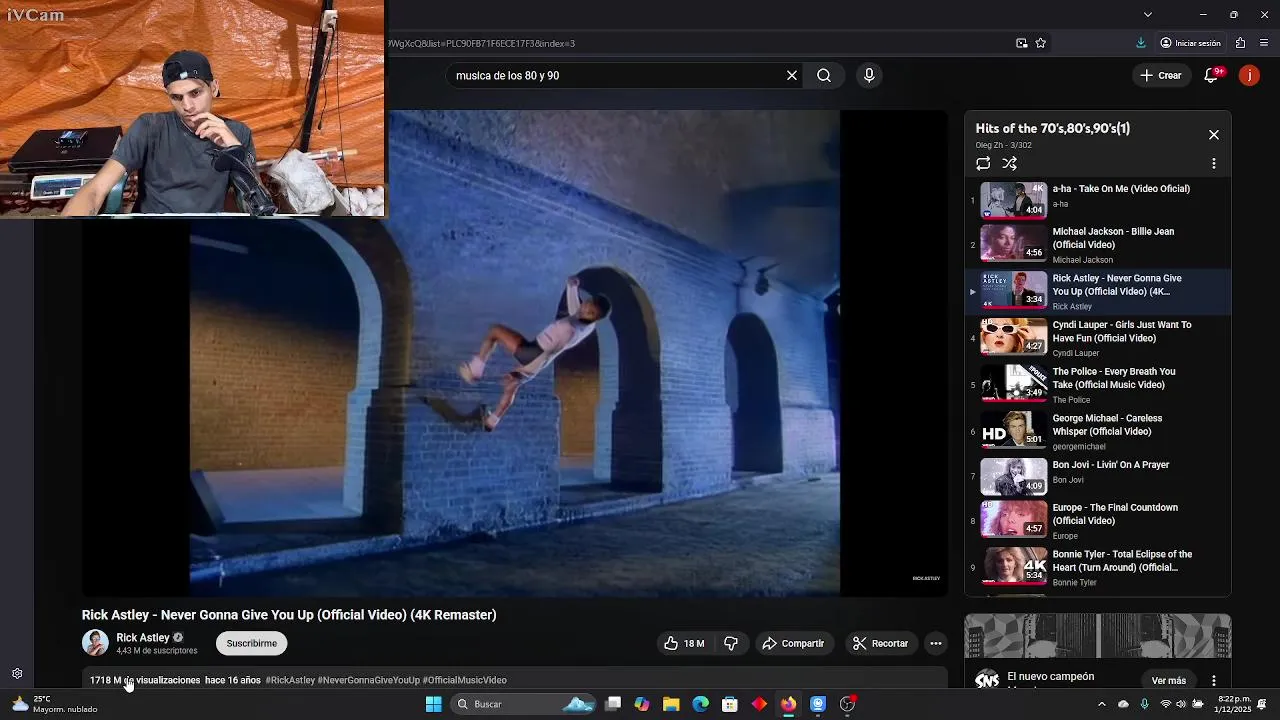This screenshot has width=1280, height=720.
Task: Open File Explorer from the taskbar
Action: click(671, 704)
